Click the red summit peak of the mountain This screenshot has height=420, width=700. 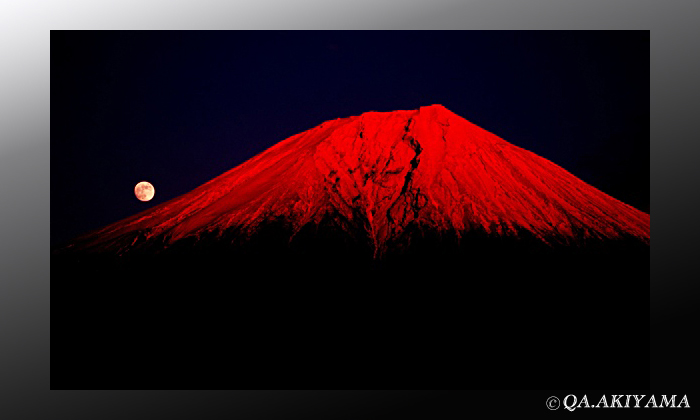pyautogui.click(x=432, y=110)
